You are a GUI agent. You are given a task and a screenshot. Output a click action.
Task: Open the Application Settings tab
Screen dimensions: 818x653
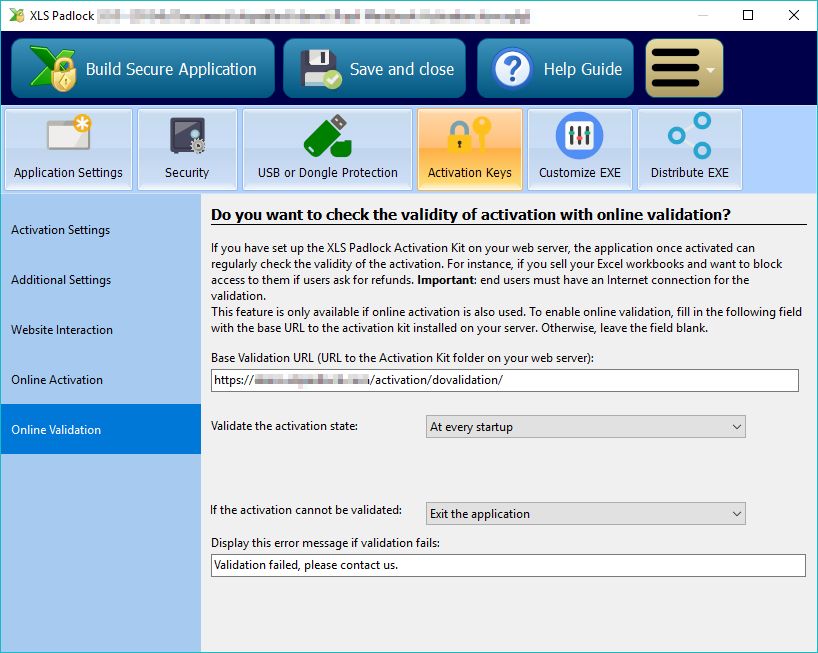68,150
